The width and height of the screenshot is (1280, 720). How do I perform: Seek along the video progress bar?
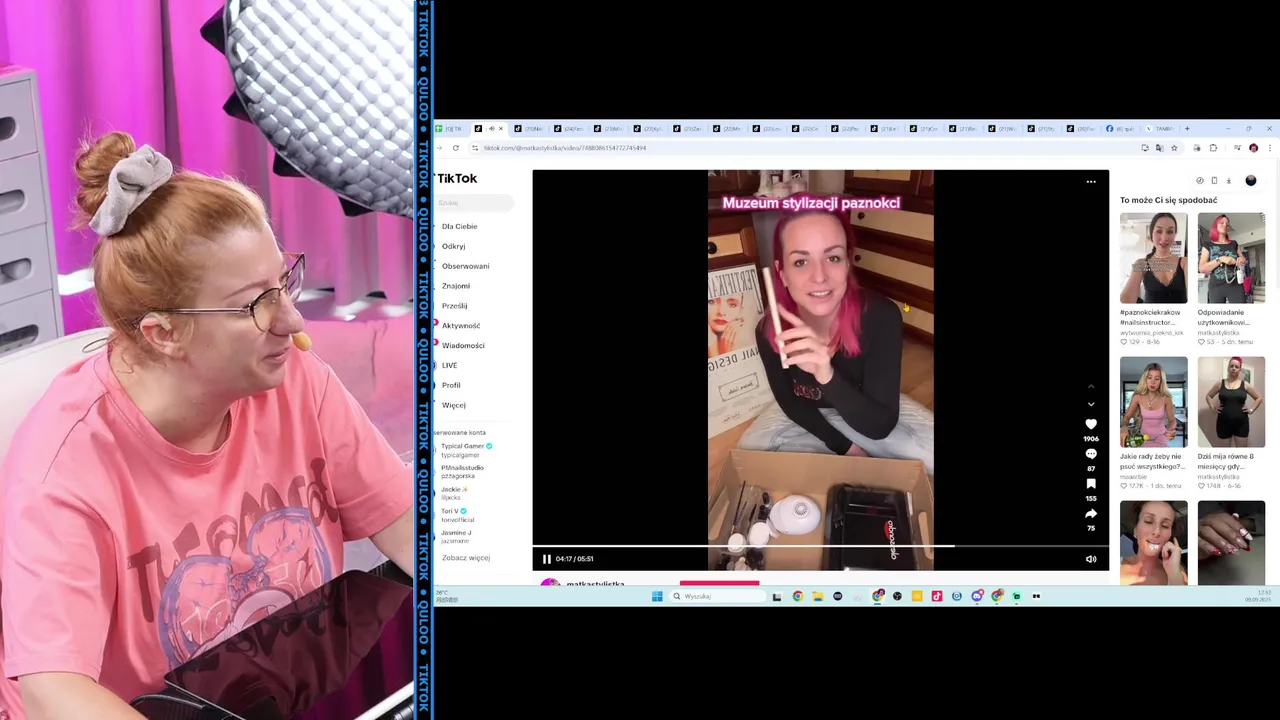(820, 547)
